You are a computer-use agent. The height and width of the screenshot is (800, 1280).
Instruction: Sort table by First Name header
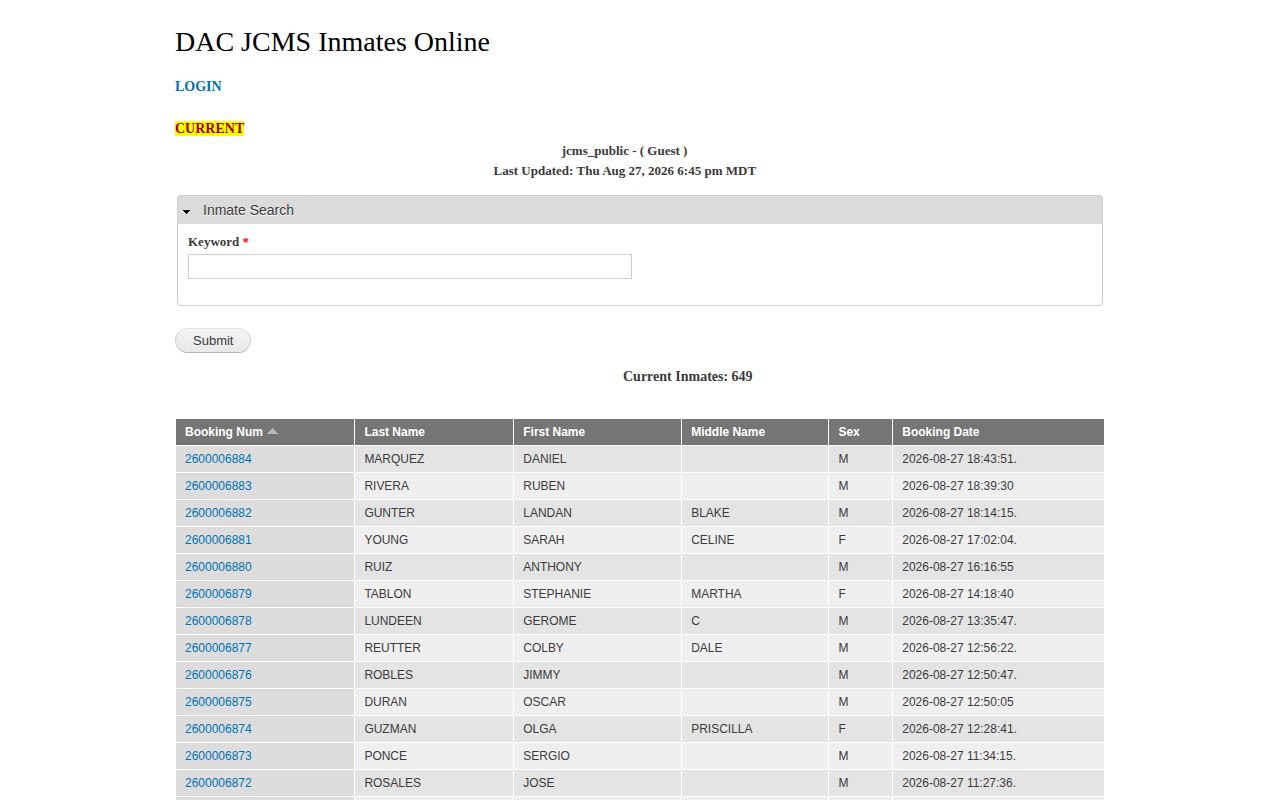[x=554, y=432]
